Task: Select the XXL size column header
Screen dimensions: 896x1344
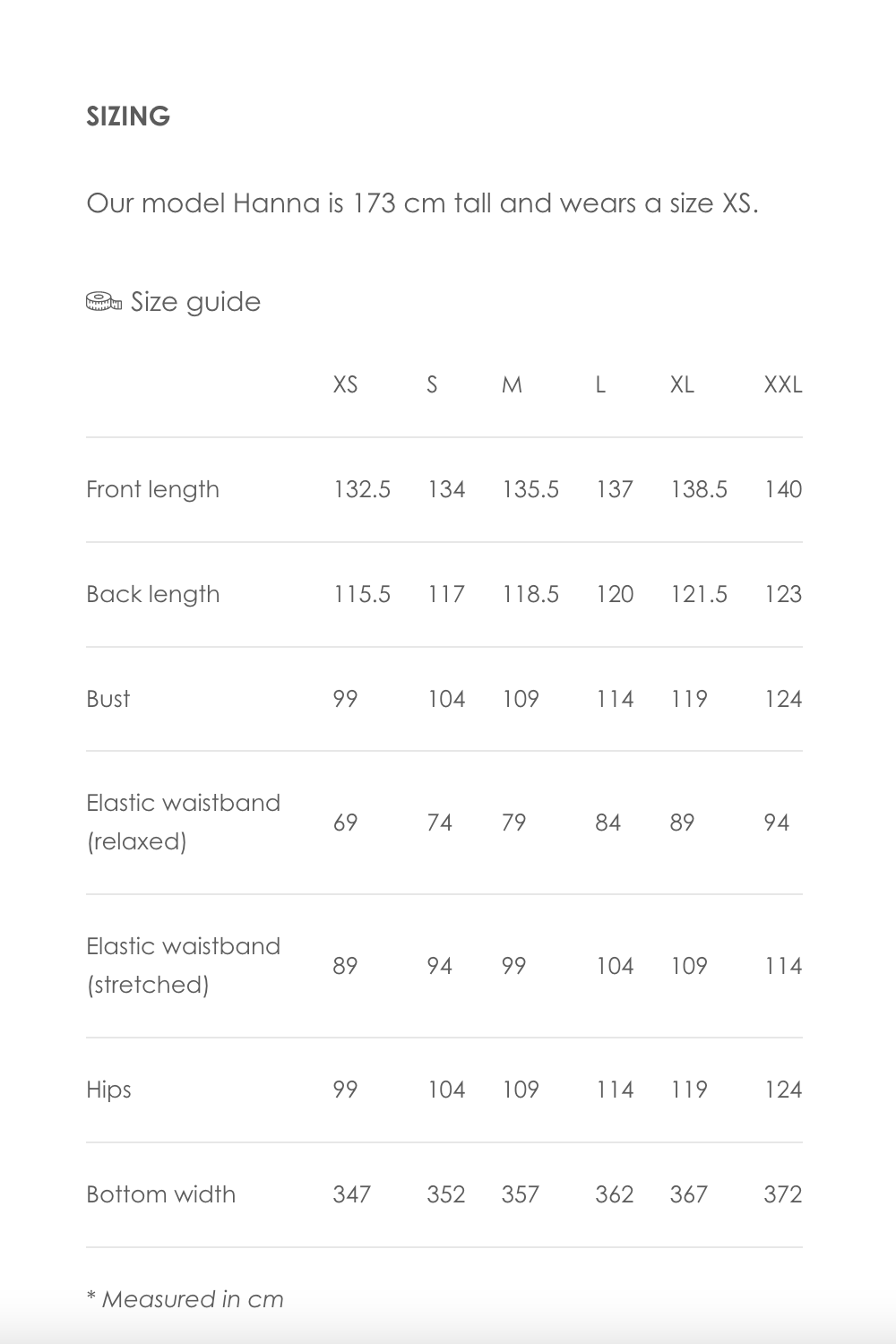Action: [x=782, y=385]
